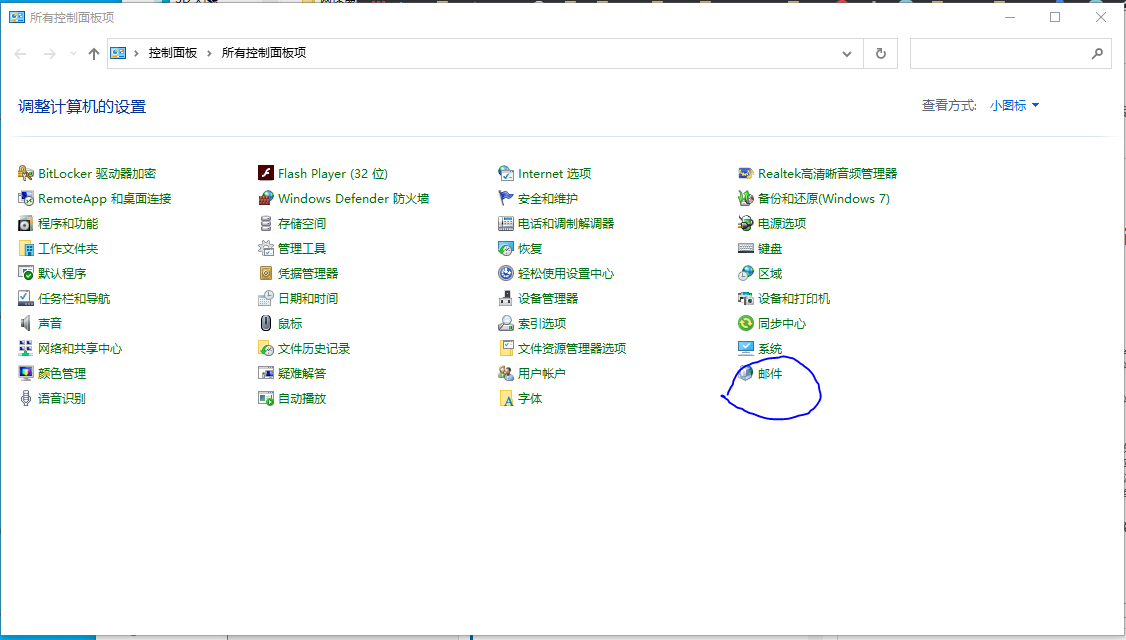Open Windows Defender 防火墙 icon
This screenshot has height=640, width=1126.
266,198
